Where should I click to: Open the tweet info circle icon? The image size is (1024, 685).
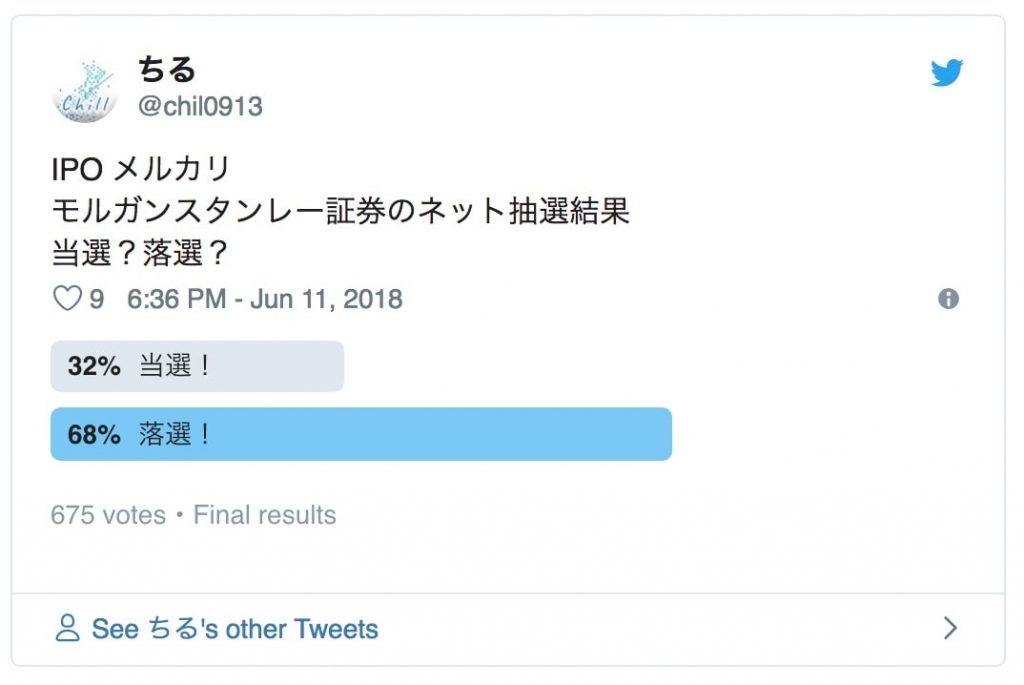click(948, 298)
